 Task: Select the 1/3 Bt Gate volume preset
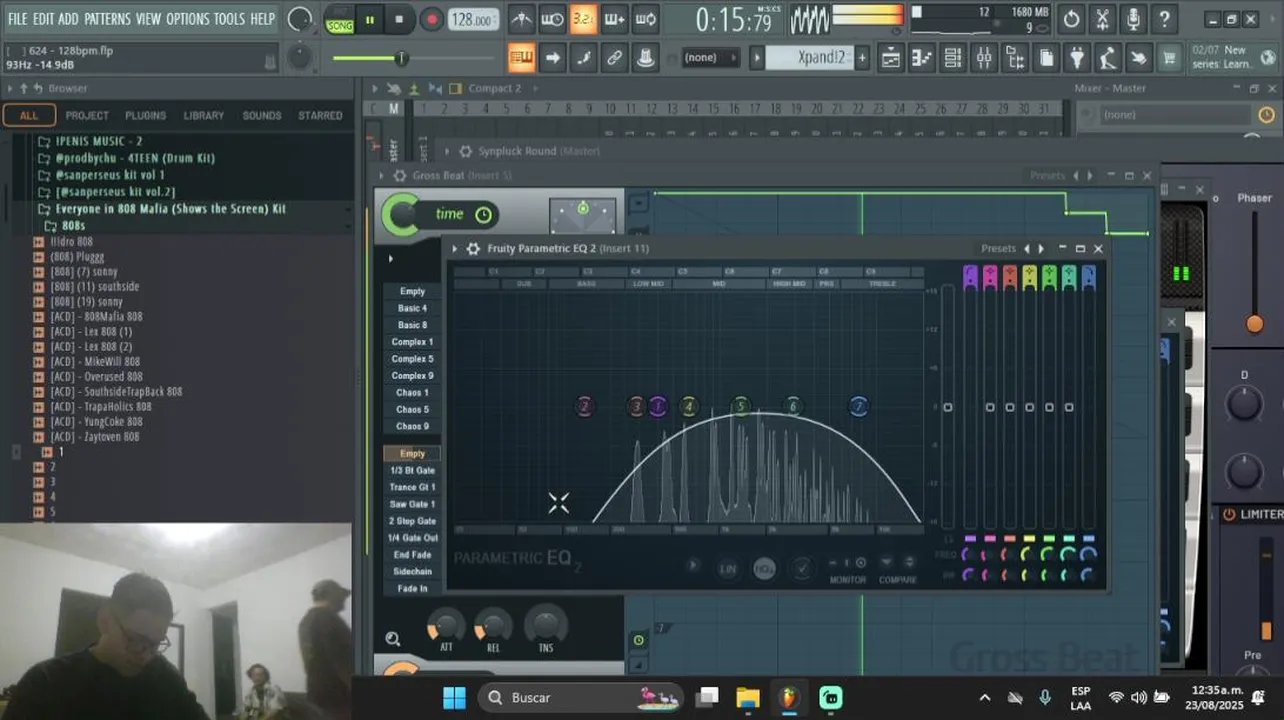click(412, 470)
